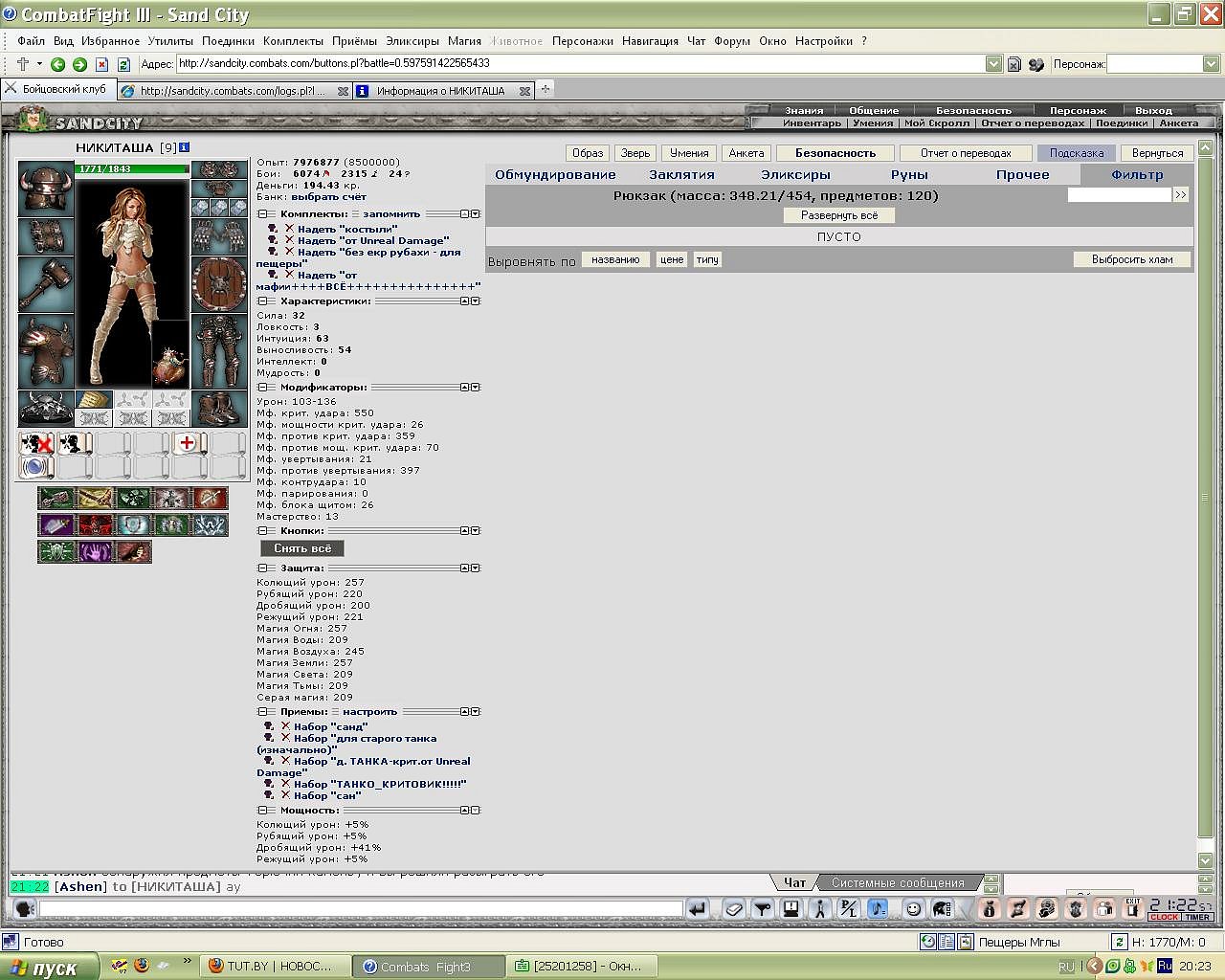Open the Файл menu
The width and height of the screenshot is (1225, 980).
pyautogui.click(x=31, y=41)
